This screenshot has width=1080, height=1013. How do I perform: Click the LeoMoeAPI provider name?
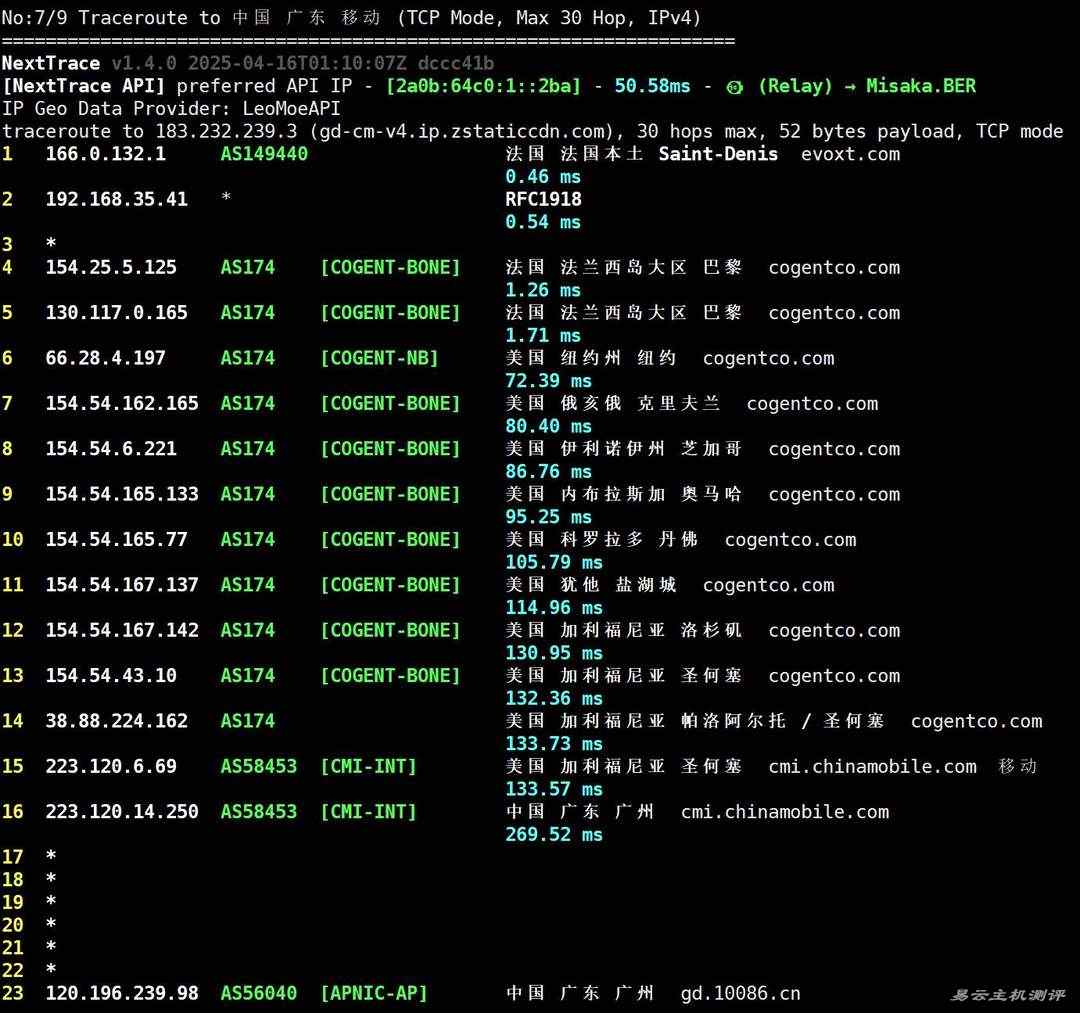[x=291, y=109]
